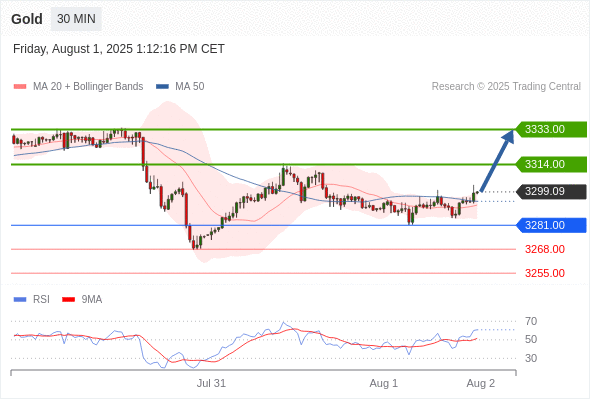Select the date and time header text

coord(119,49)
